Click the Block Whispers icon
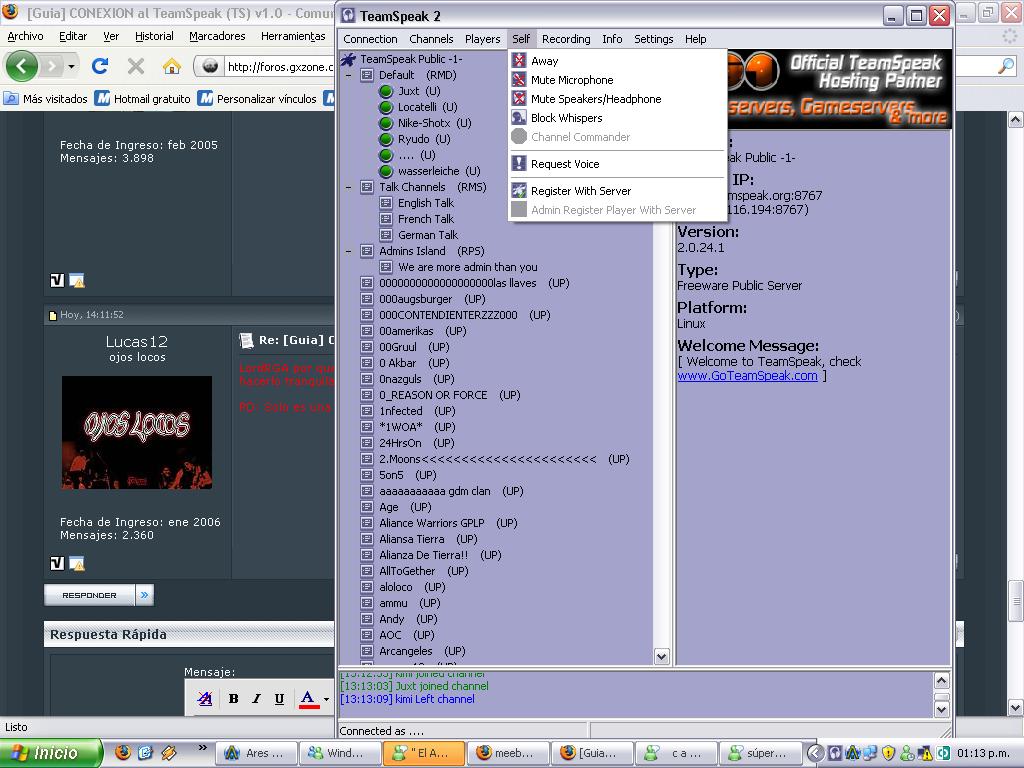This screenshot has width=1024, height=768. click(519, 118)
